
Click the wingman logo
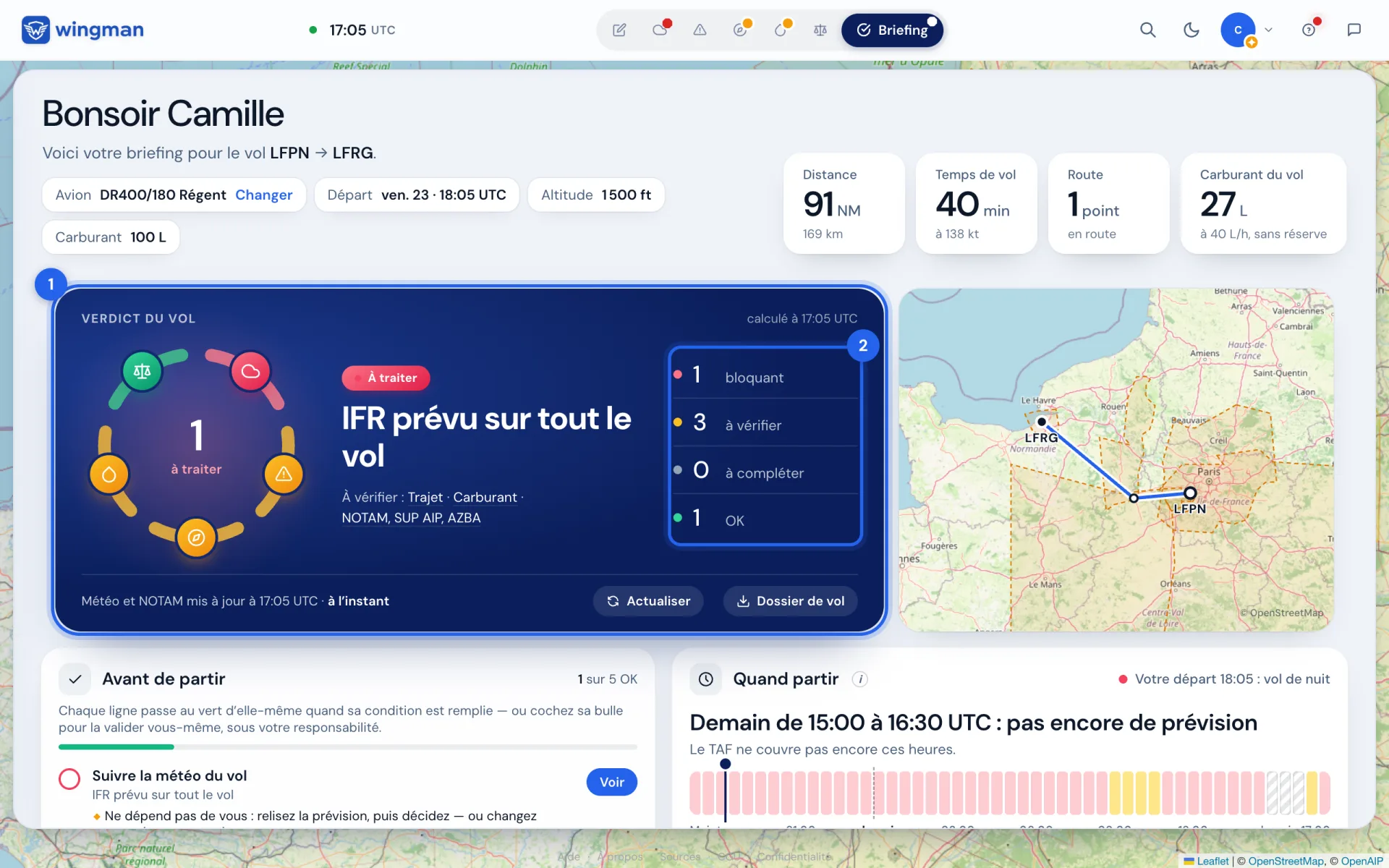[82, 30]
